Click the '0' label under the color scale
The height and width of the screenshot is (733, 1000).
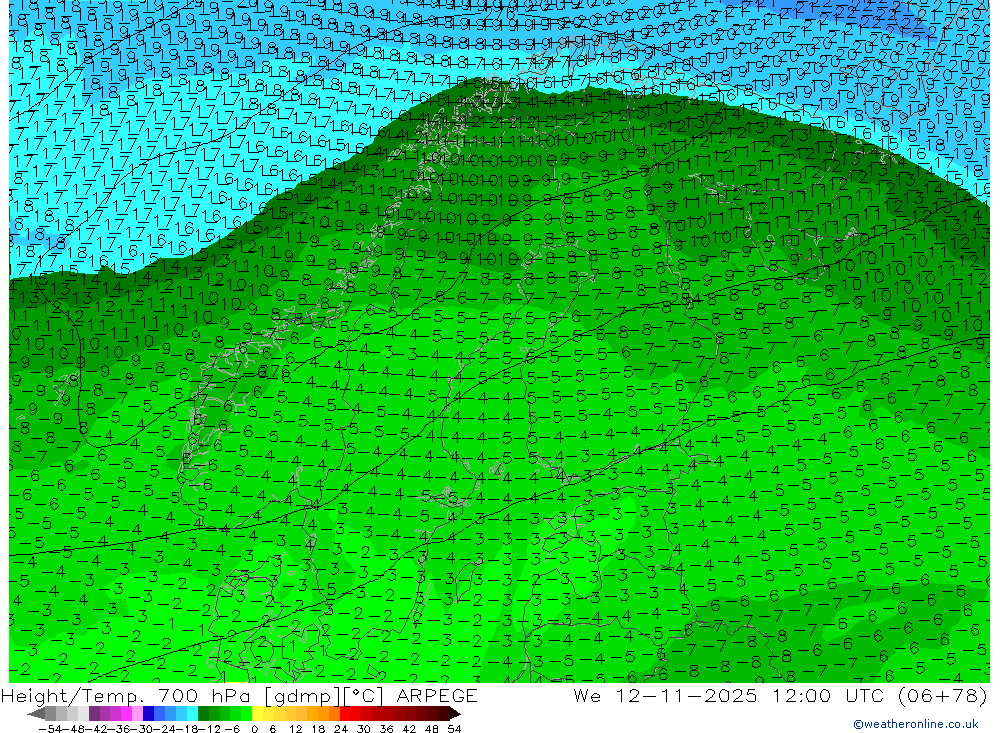point(254,729)
